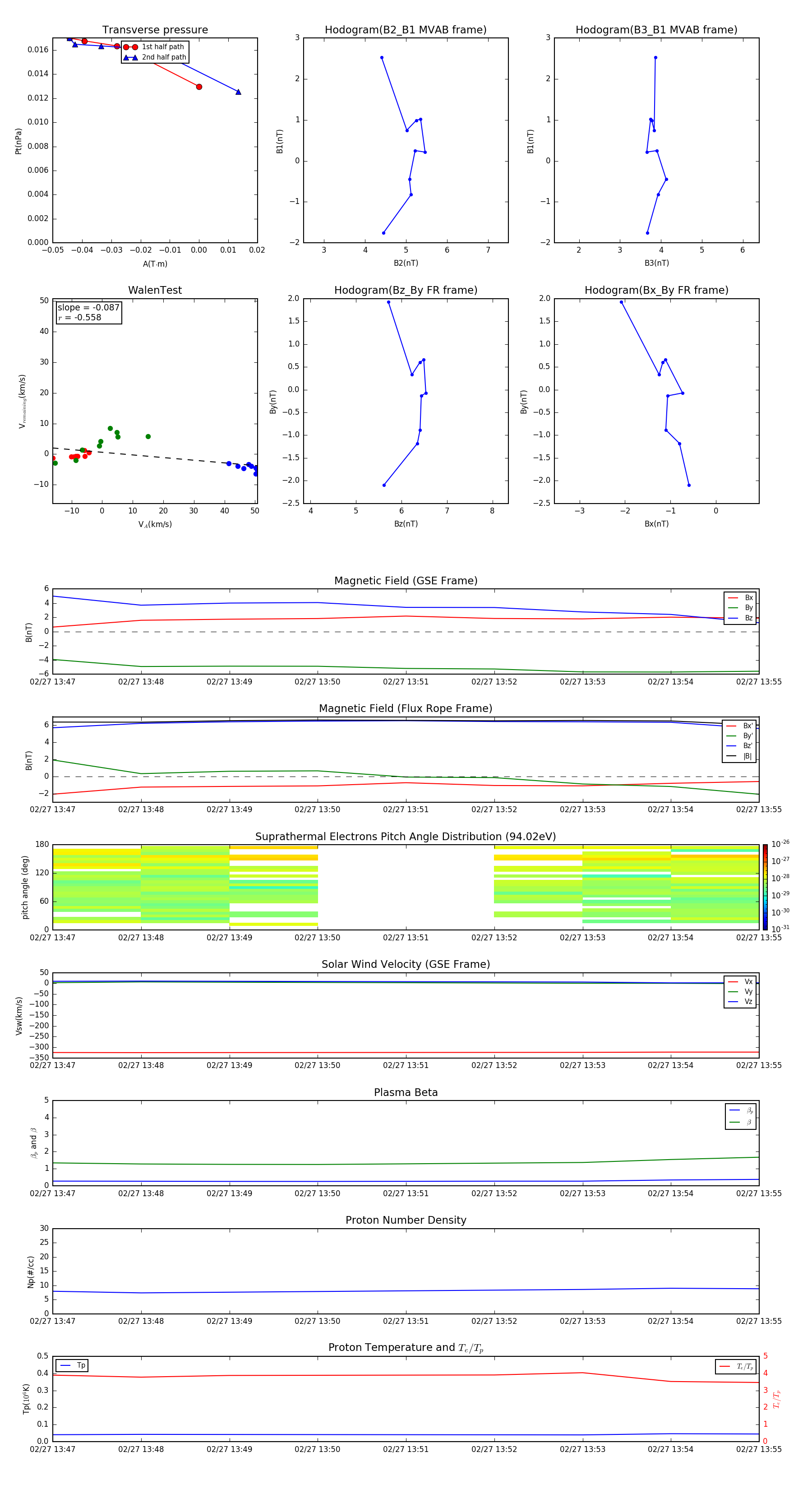Click the 'r = -0.558' annotation
Screen dimensions: 812x1489
point(80,317)
